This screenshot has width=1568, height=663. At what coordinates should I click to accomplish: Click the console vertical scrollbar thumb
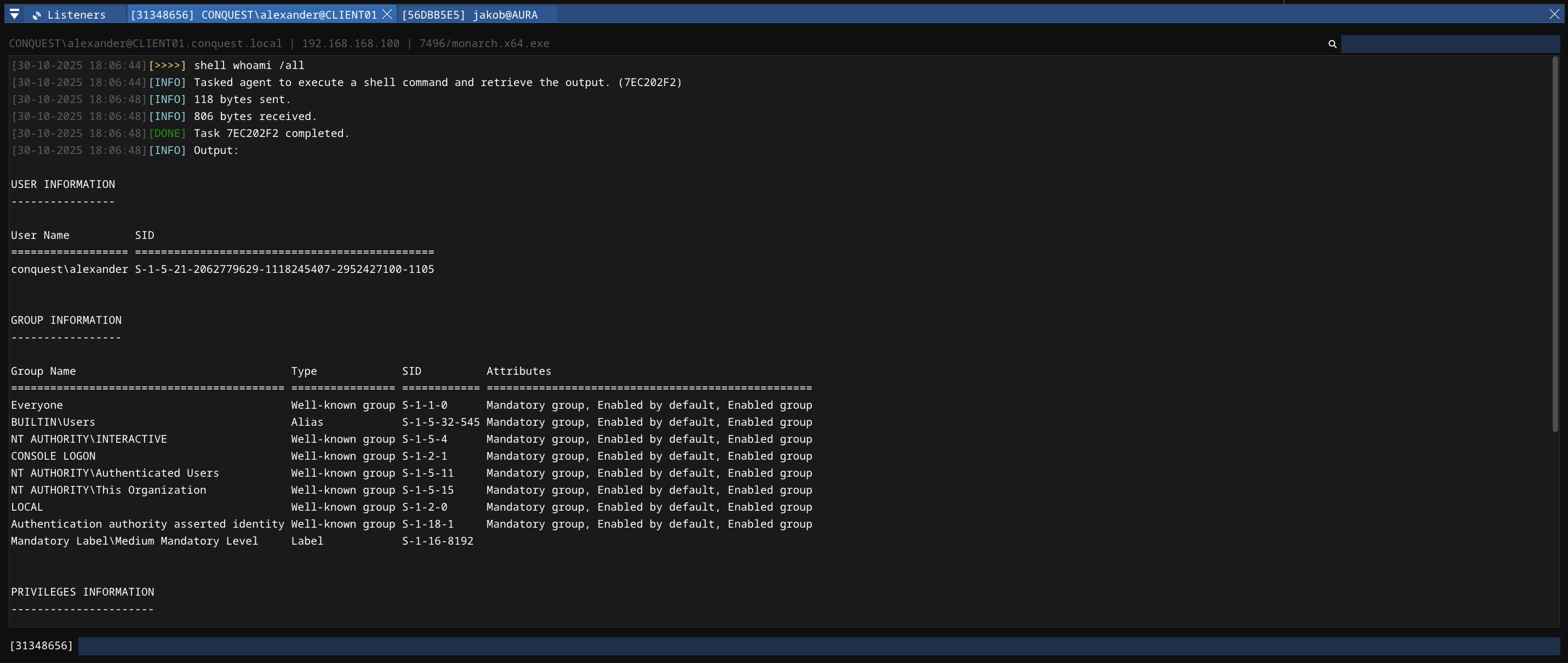1555,243
